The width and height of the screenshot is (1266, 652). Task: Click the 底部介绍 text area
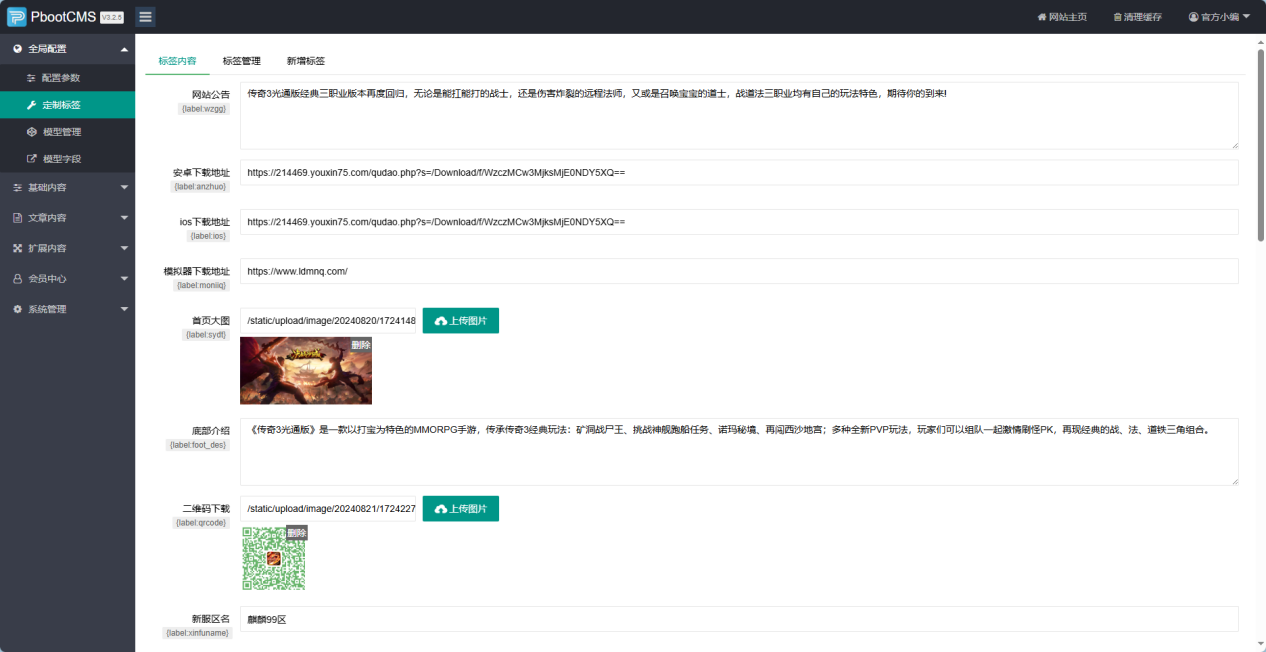point(739,452)
